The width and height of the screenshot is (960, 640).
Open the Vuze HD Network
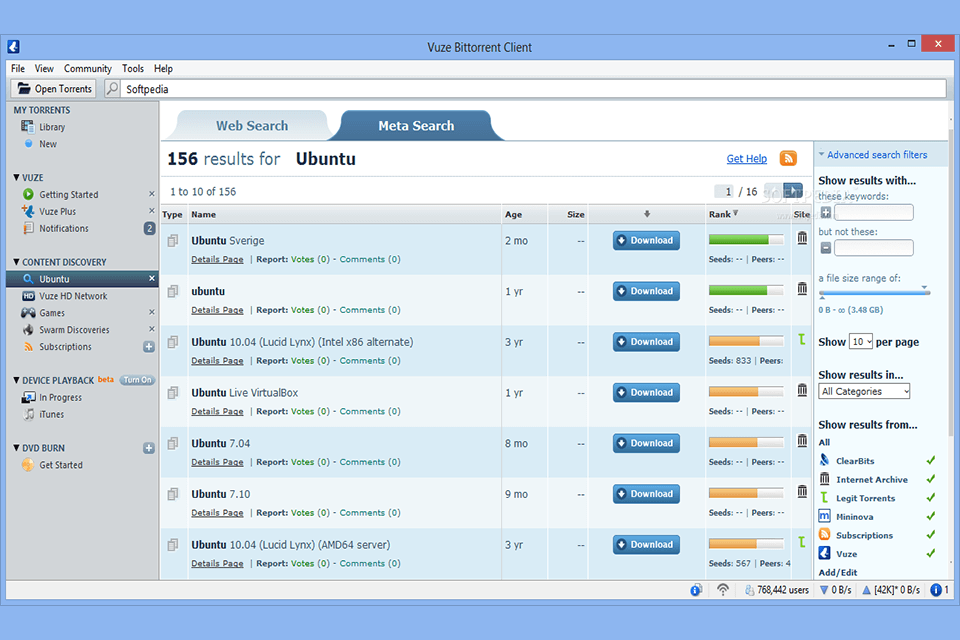click(x=73, y=296)
